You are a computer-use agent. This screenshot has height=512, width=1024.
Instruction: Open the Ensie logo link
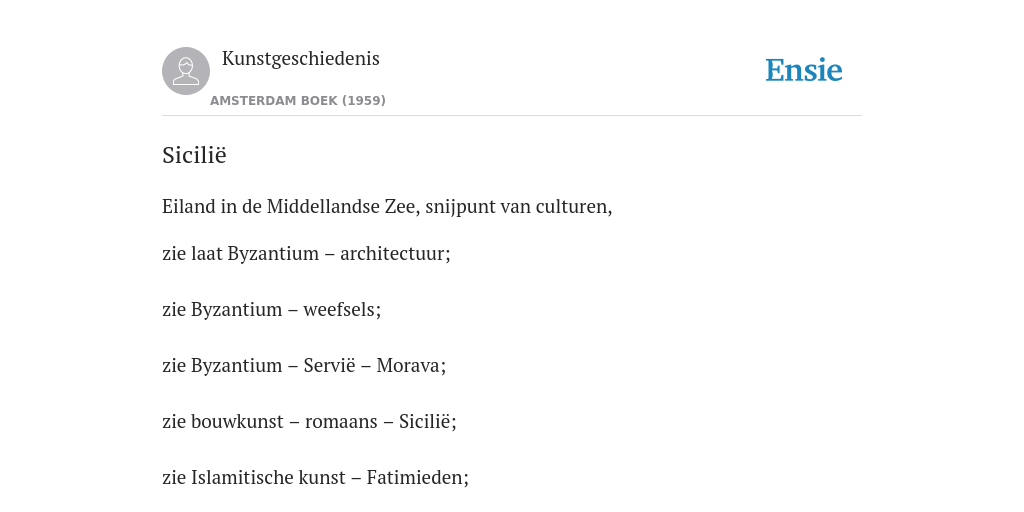[804, 70]
